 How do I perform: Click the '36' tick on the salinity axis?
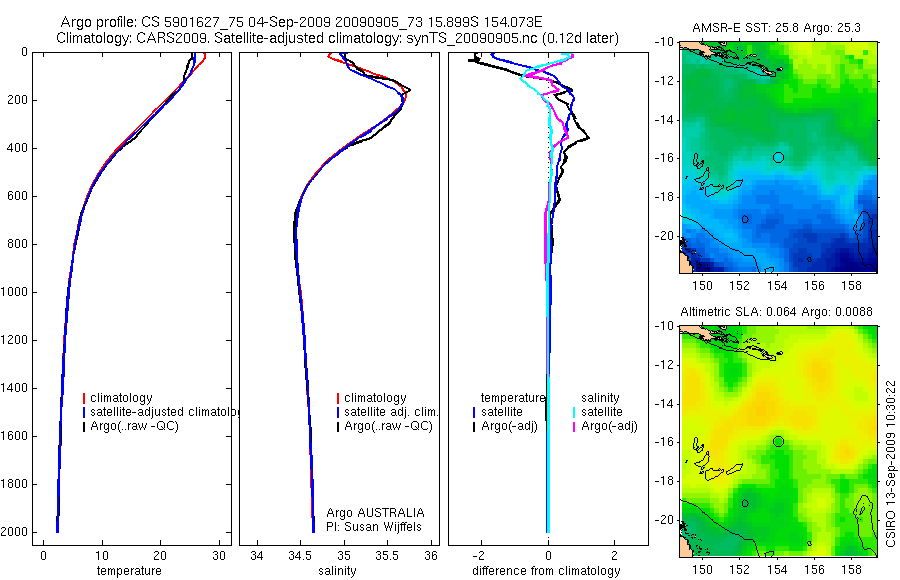[x=430, y=556]
